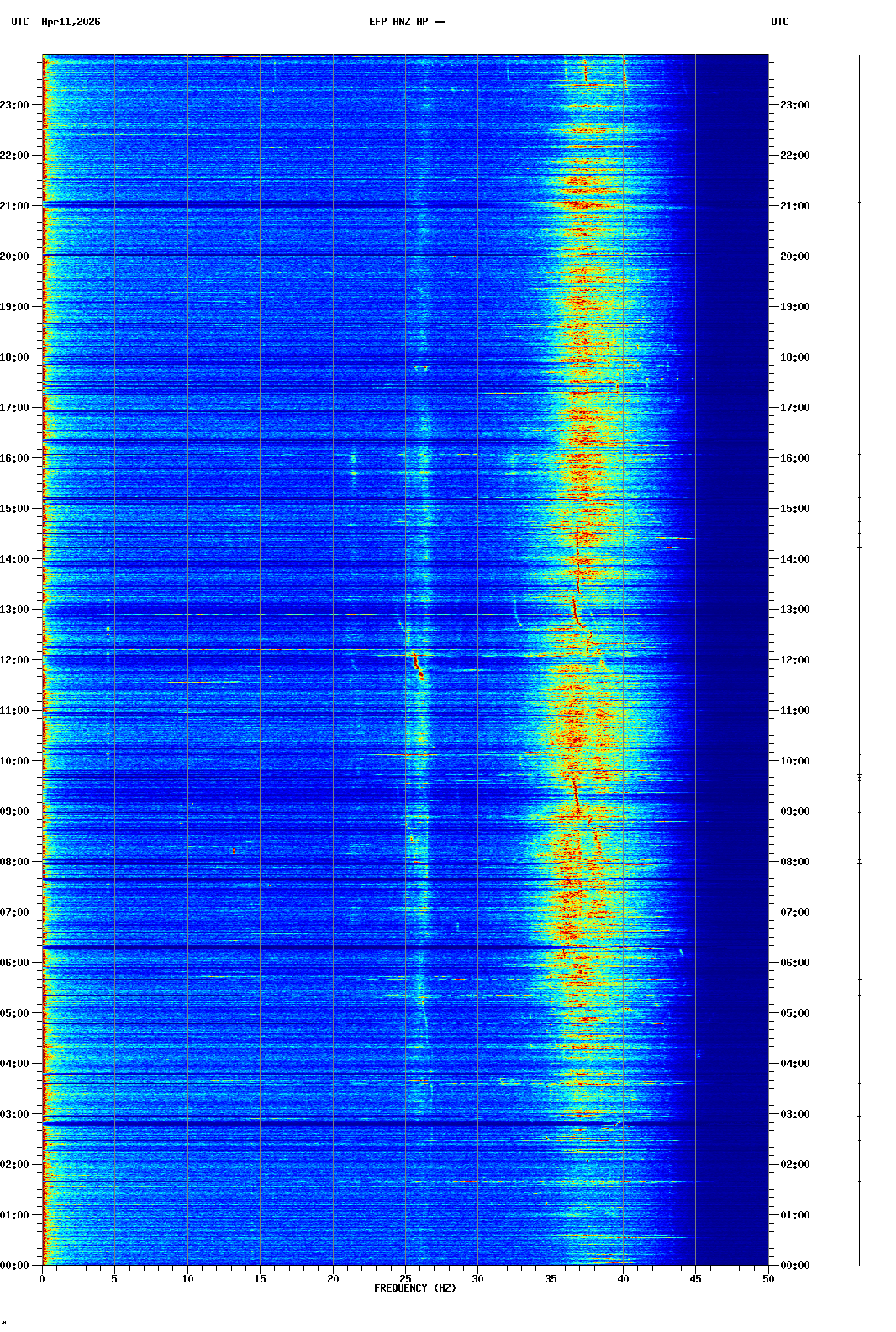Select the 03:00 label on left axis
Image resolution: width=896 pixels, height=1332 pixels.
coord(14,1114)
